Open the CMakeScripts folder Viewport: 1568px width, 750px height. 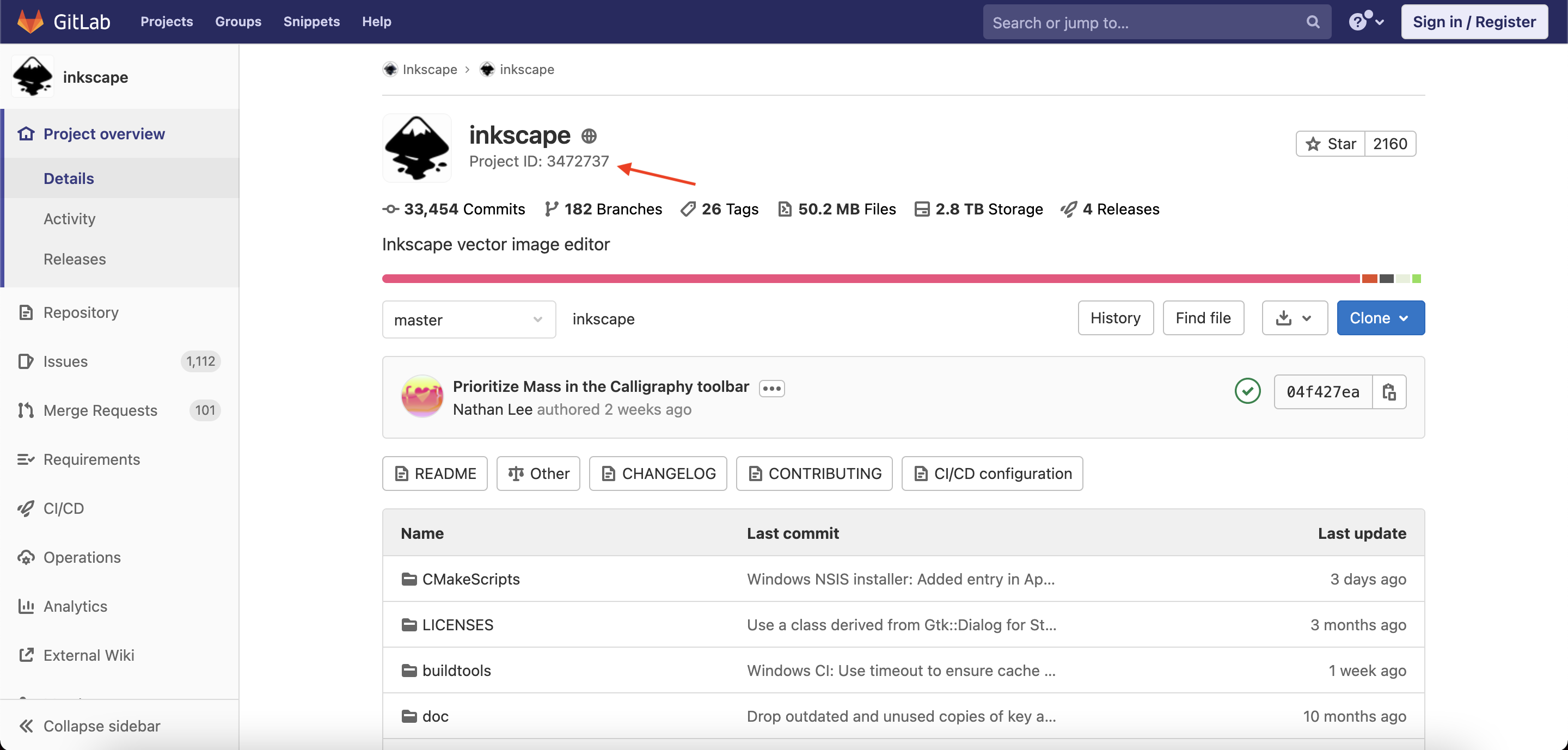pyautogui.click(x=470, y=579)
